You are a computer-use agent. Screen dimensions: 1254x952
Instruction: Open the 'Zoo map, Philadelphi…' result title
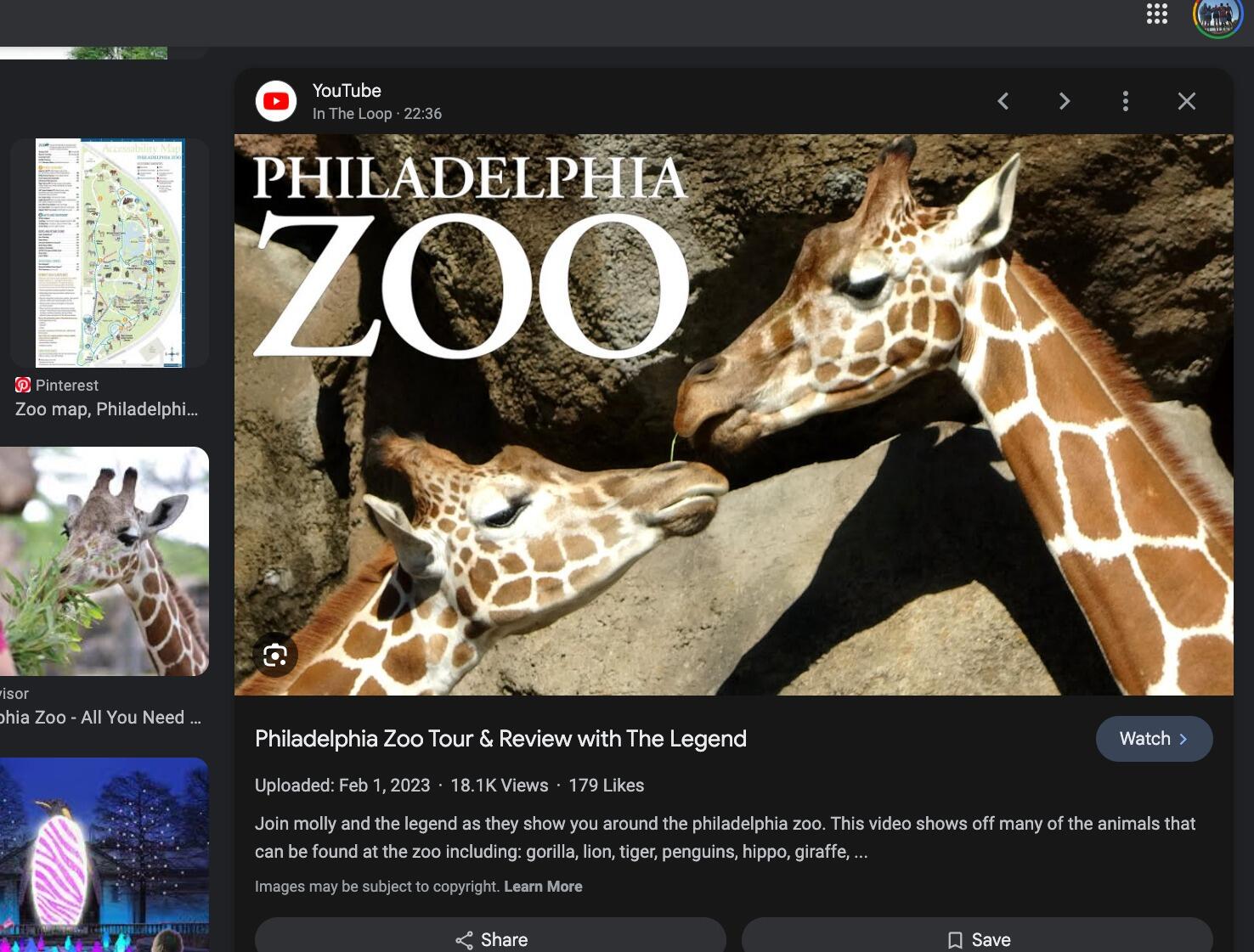tap(106, 409)
